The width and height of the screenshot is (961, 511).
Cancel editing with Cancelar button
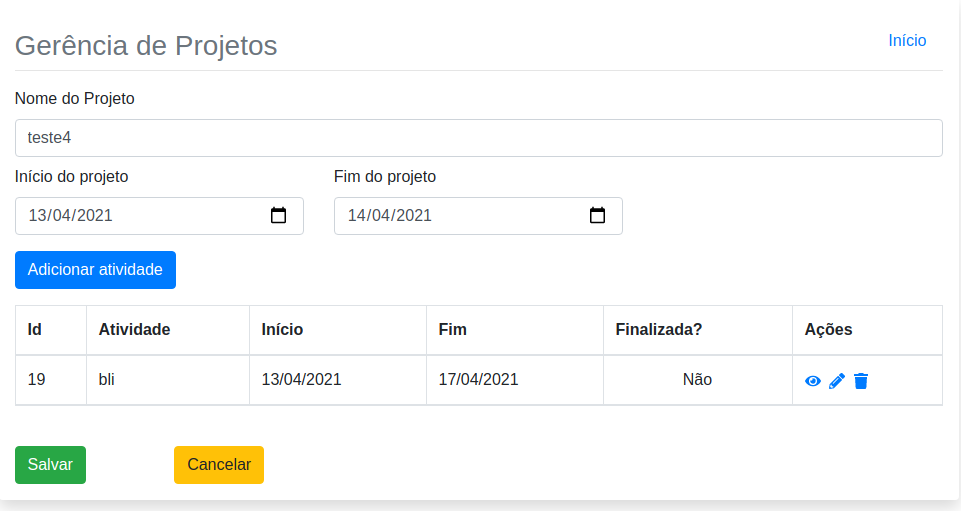point(219,464)
